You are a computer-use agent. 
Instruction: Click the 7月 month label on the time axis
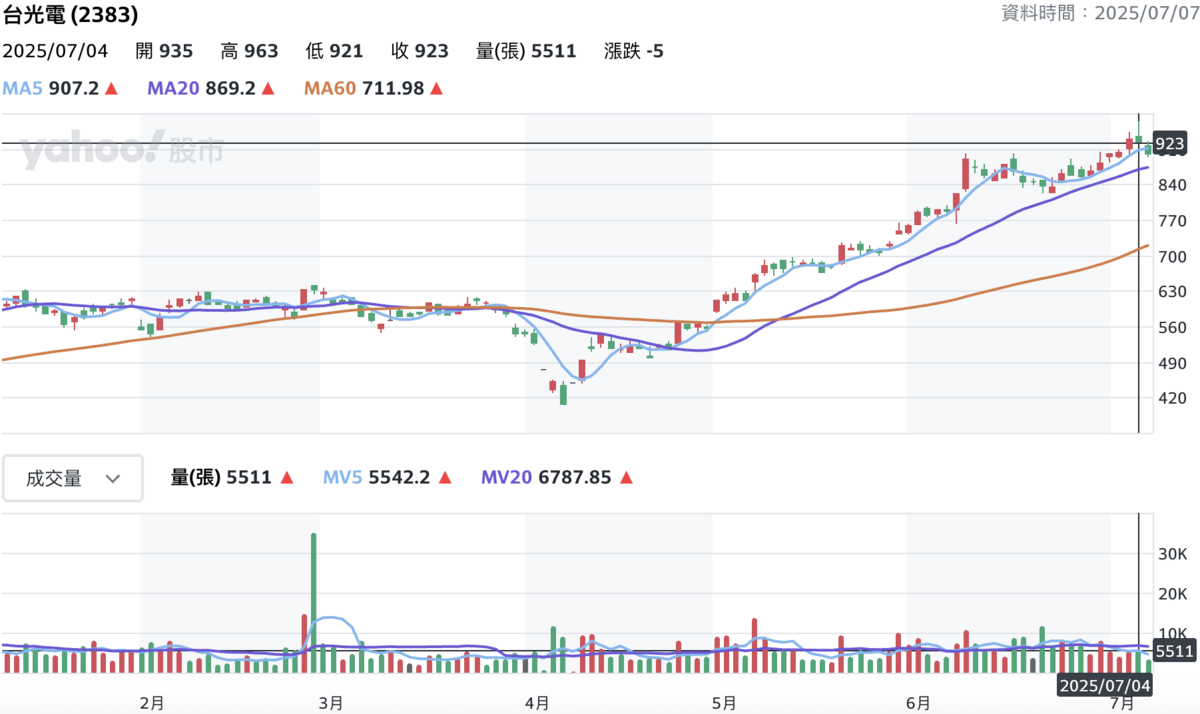1124,703
